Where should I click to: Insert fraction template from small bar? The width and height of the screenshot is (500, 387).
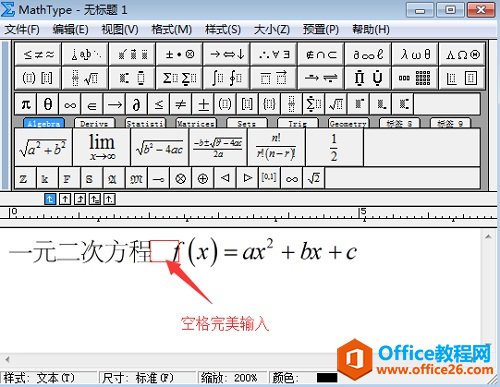click(291, 105)
